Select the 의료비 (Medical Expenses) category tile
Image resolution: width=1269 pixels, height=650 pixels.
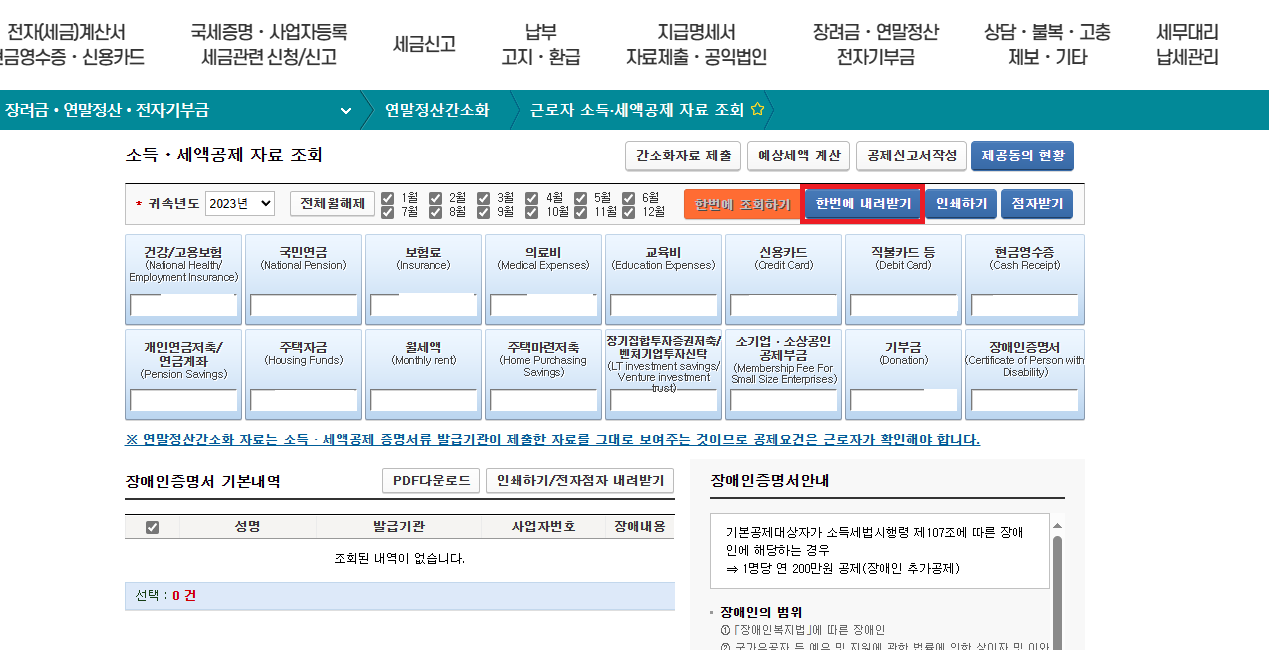coord(543,270)
